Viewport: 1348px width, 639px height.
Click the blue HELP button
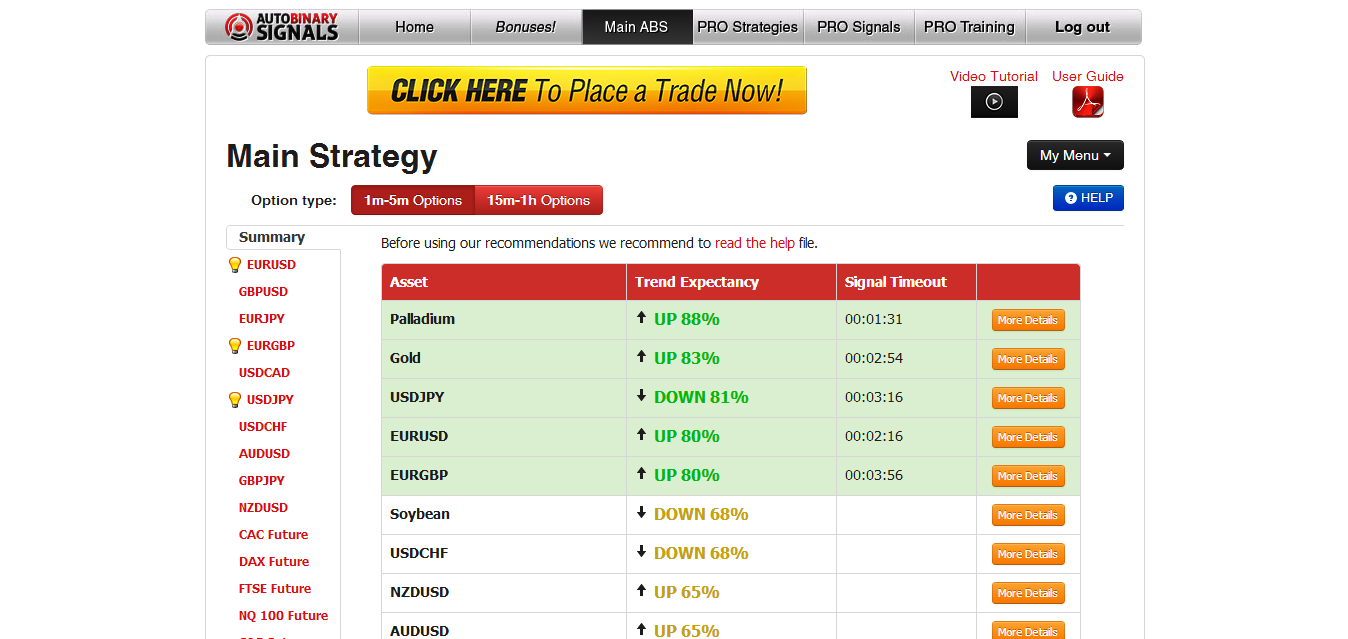tap(1088, 198)
